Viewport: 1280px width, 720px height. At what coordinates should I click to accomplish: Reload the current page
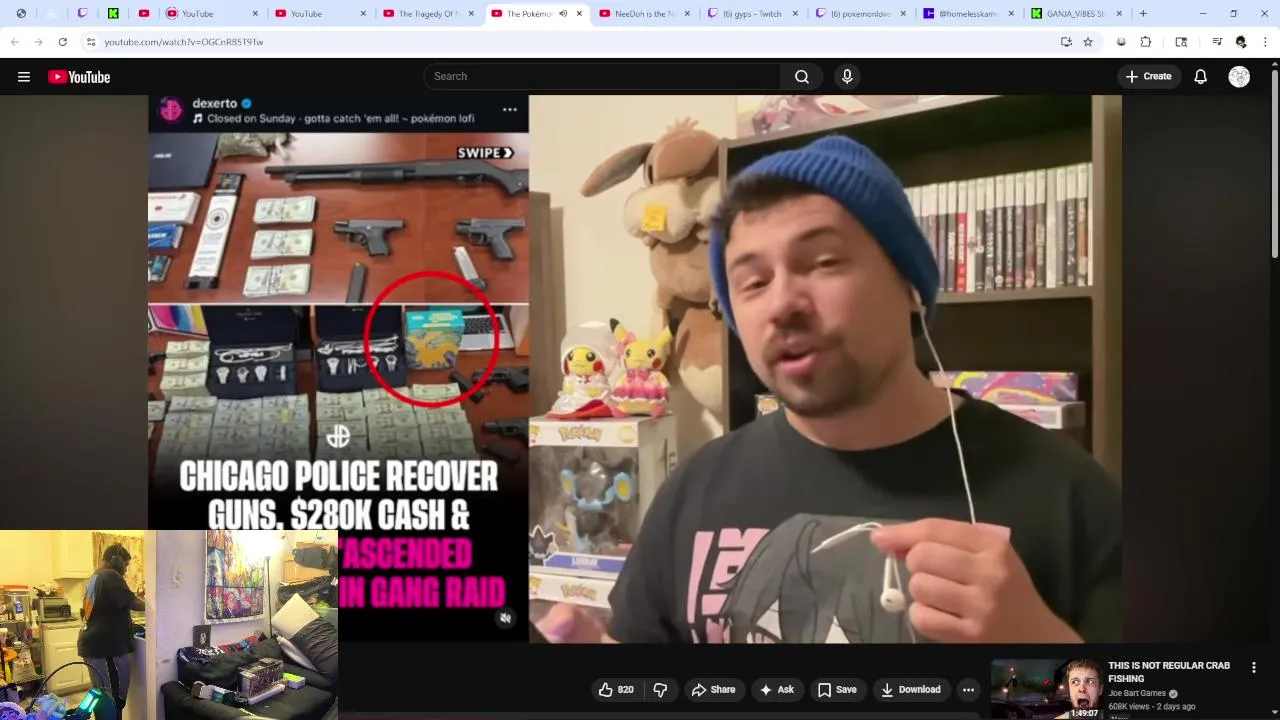click(62, 42)
